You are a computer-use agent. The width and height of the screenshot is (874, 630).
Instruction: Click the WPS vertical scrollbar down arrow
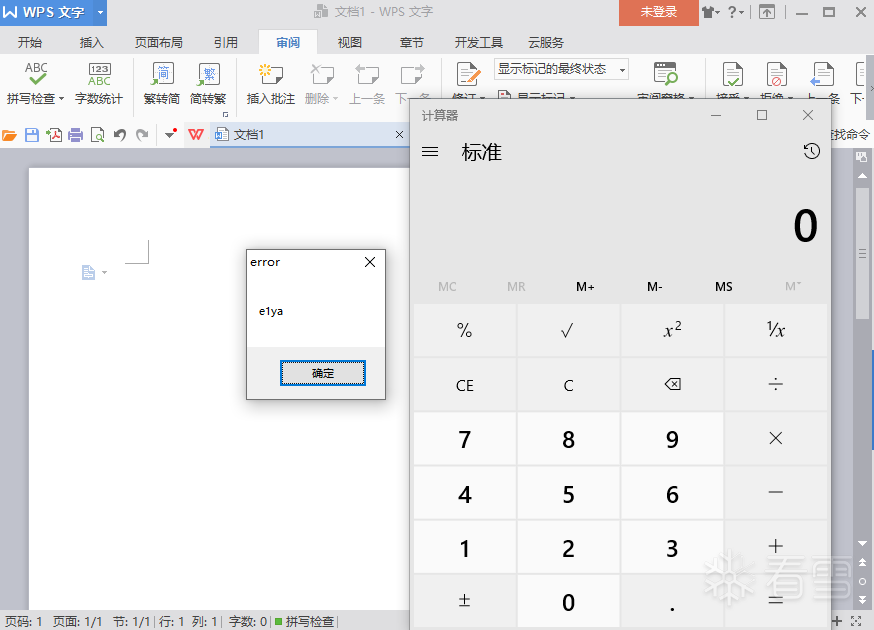(x=862, y=543)
